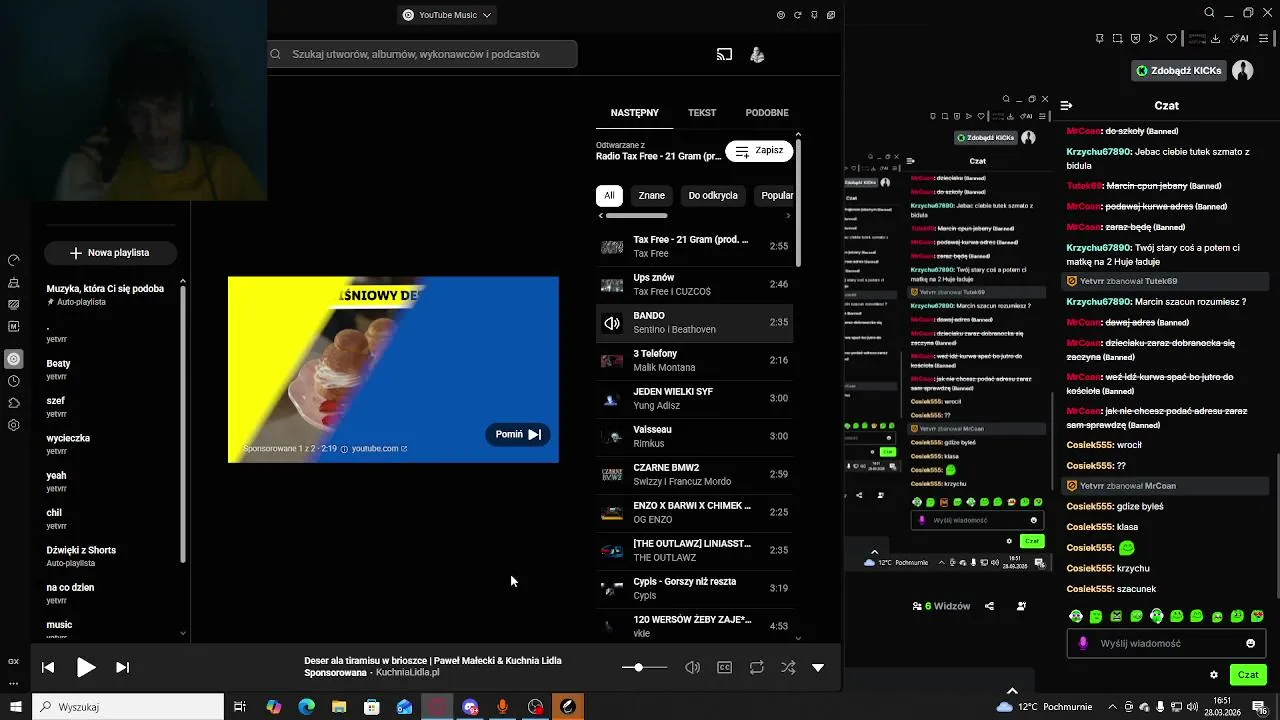
Task: Open YouTube Music account avatar menu
Action: [x=757, y=55]
